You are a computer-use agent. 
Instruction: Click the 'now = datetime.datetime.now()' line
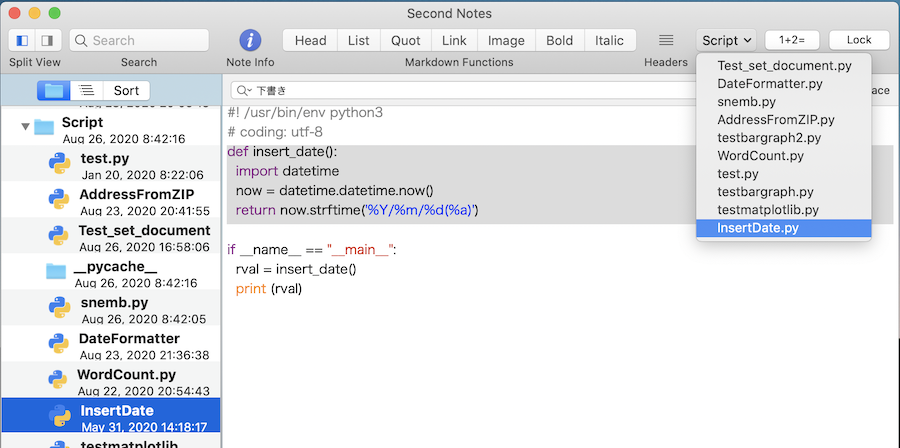point(335,191)
